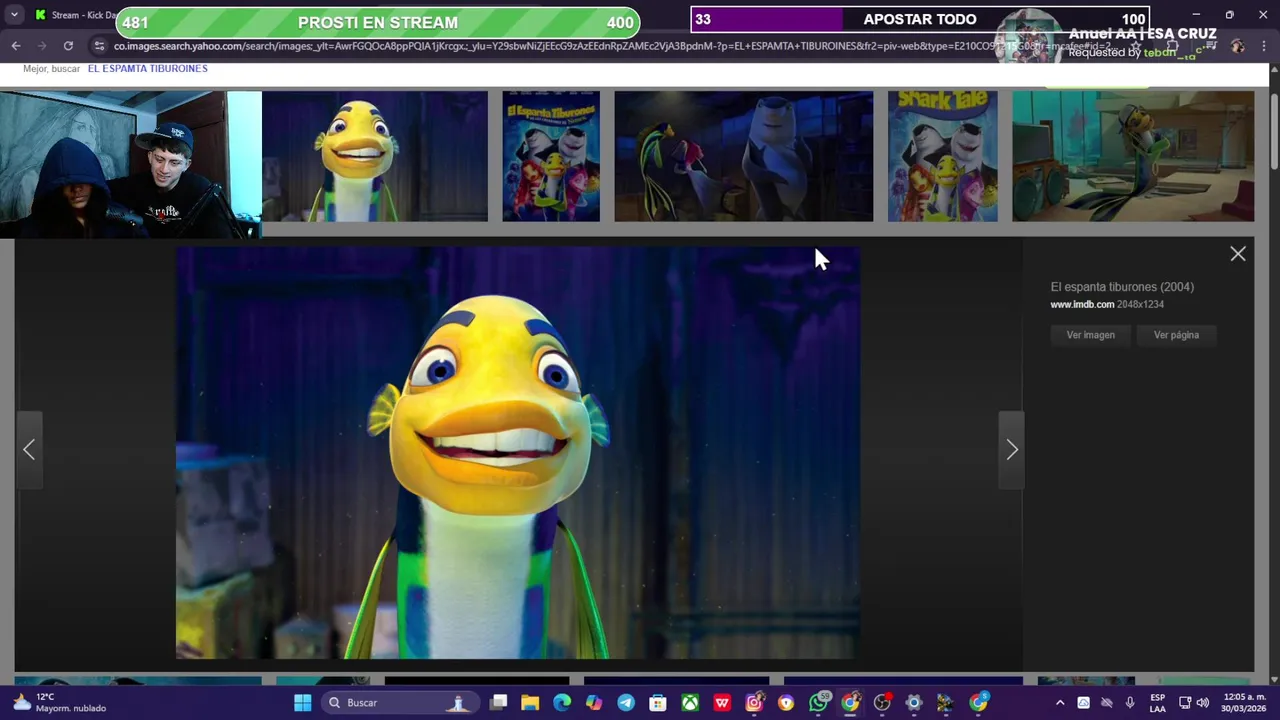
Task: Click the large preview image of Oscar
Action: tap(518, 453)
